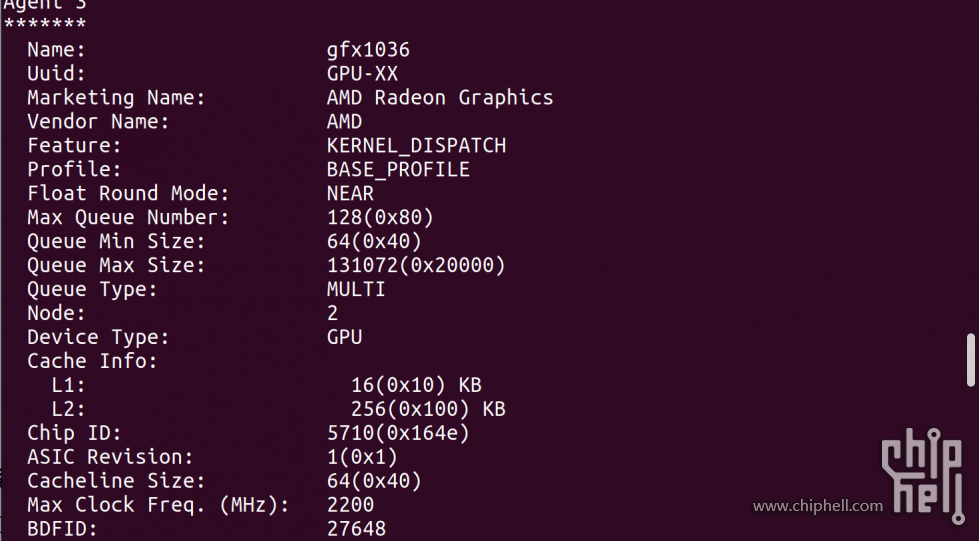Click the terminal scrollbar handle
Viewport: 979px width, 541px height.
[x=971, y=361]
